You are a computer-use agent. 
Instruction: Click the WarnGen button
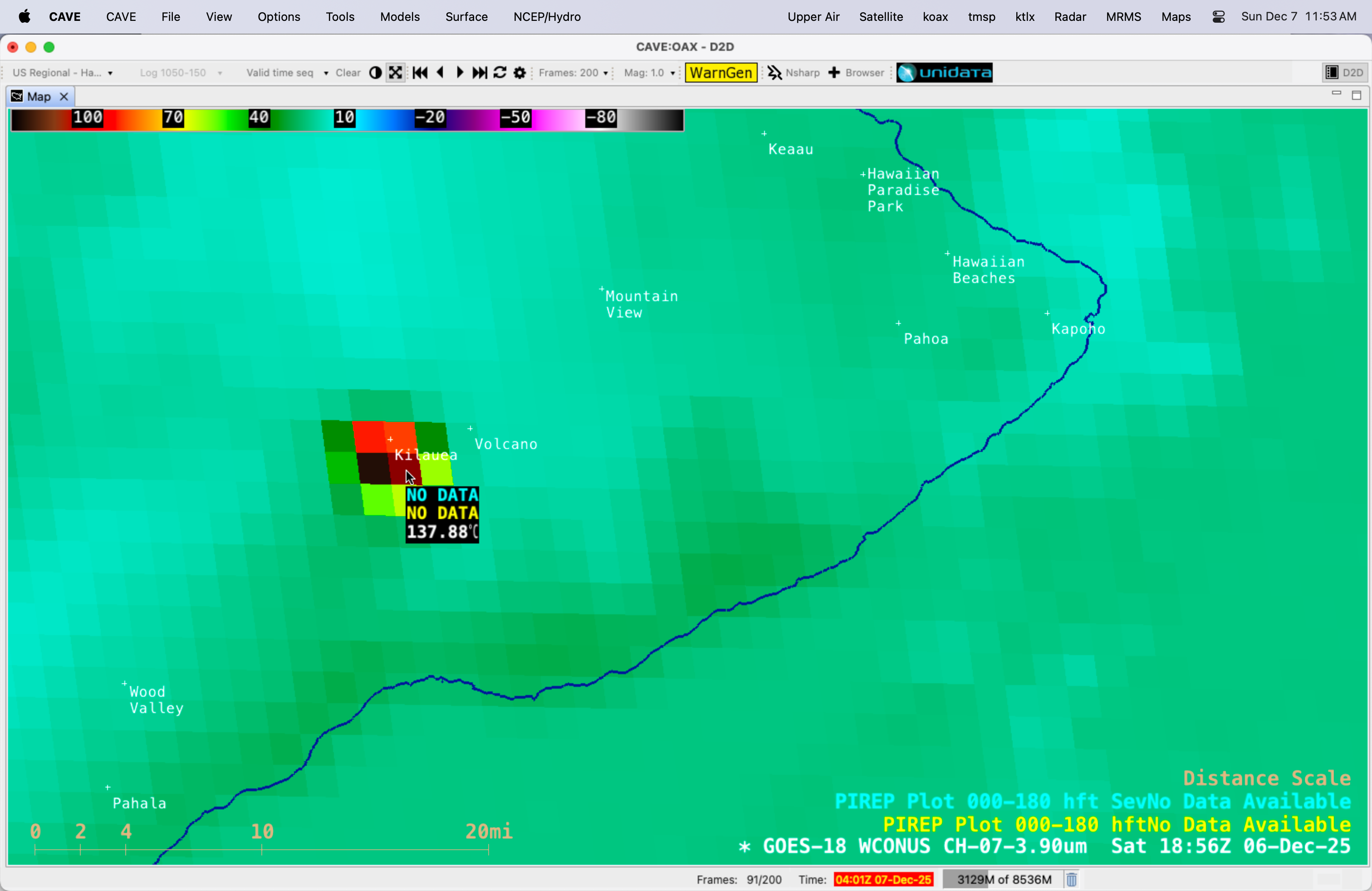tap(720, 73)
